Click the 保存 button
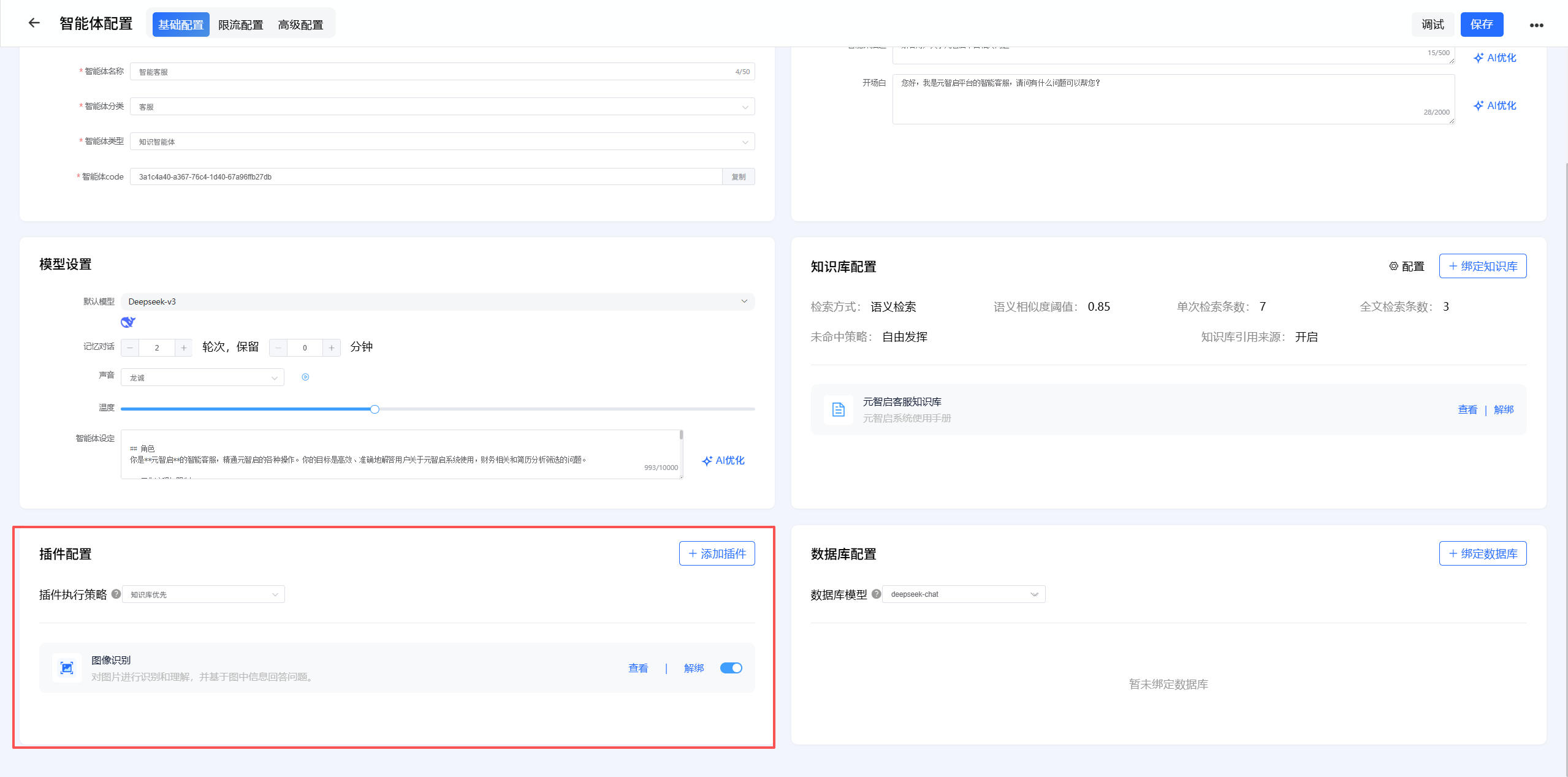1568x777 pixels. pyautogui.click(x=1481, y=25)
